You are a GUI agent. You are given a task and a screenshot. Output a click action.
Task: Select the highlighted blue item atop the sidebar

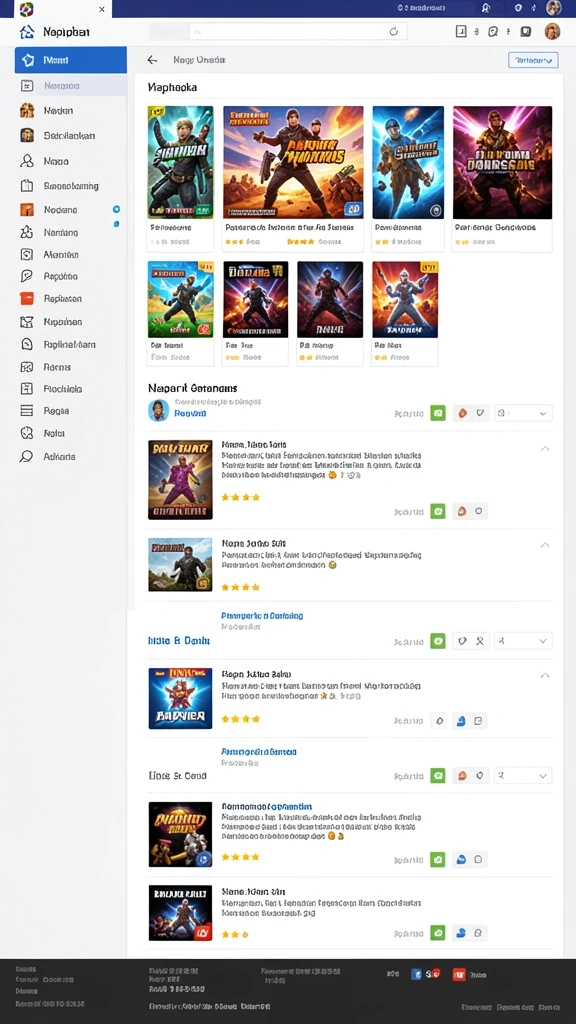71,60
